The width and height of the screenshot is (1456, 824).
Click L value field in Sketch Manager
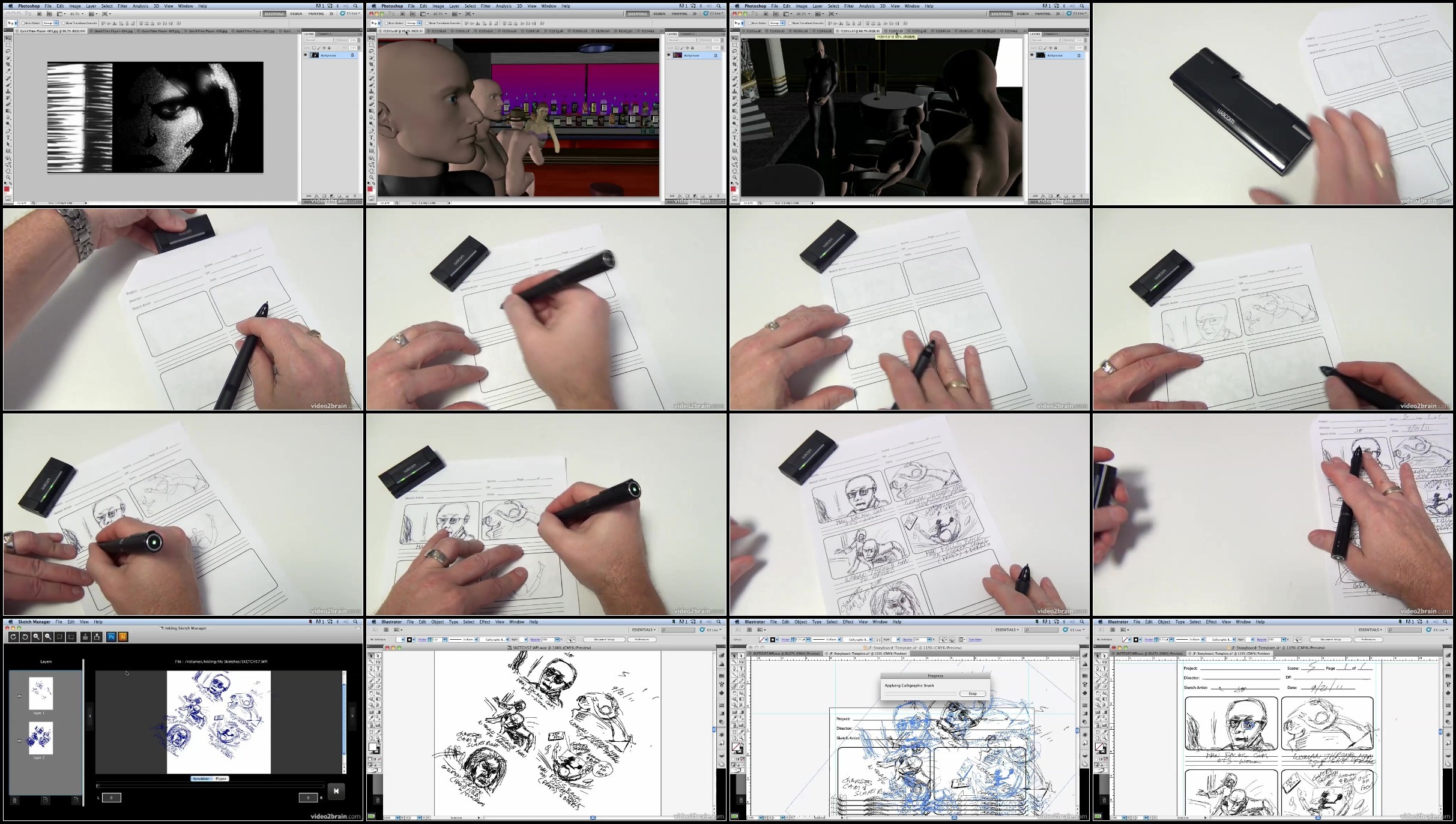tap(112, 797)
